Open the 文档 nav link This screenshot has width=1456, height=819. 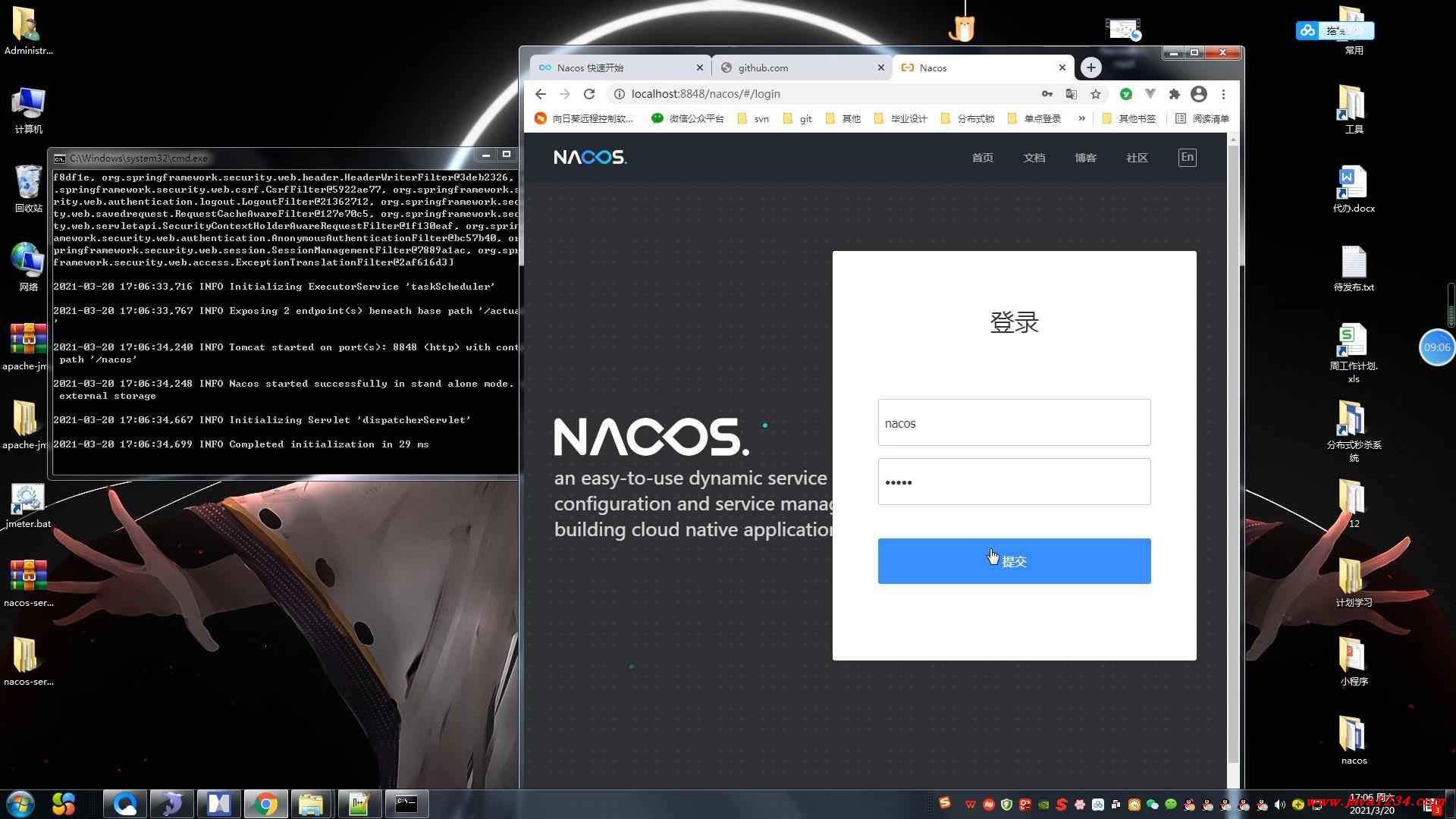[1034, 158]
